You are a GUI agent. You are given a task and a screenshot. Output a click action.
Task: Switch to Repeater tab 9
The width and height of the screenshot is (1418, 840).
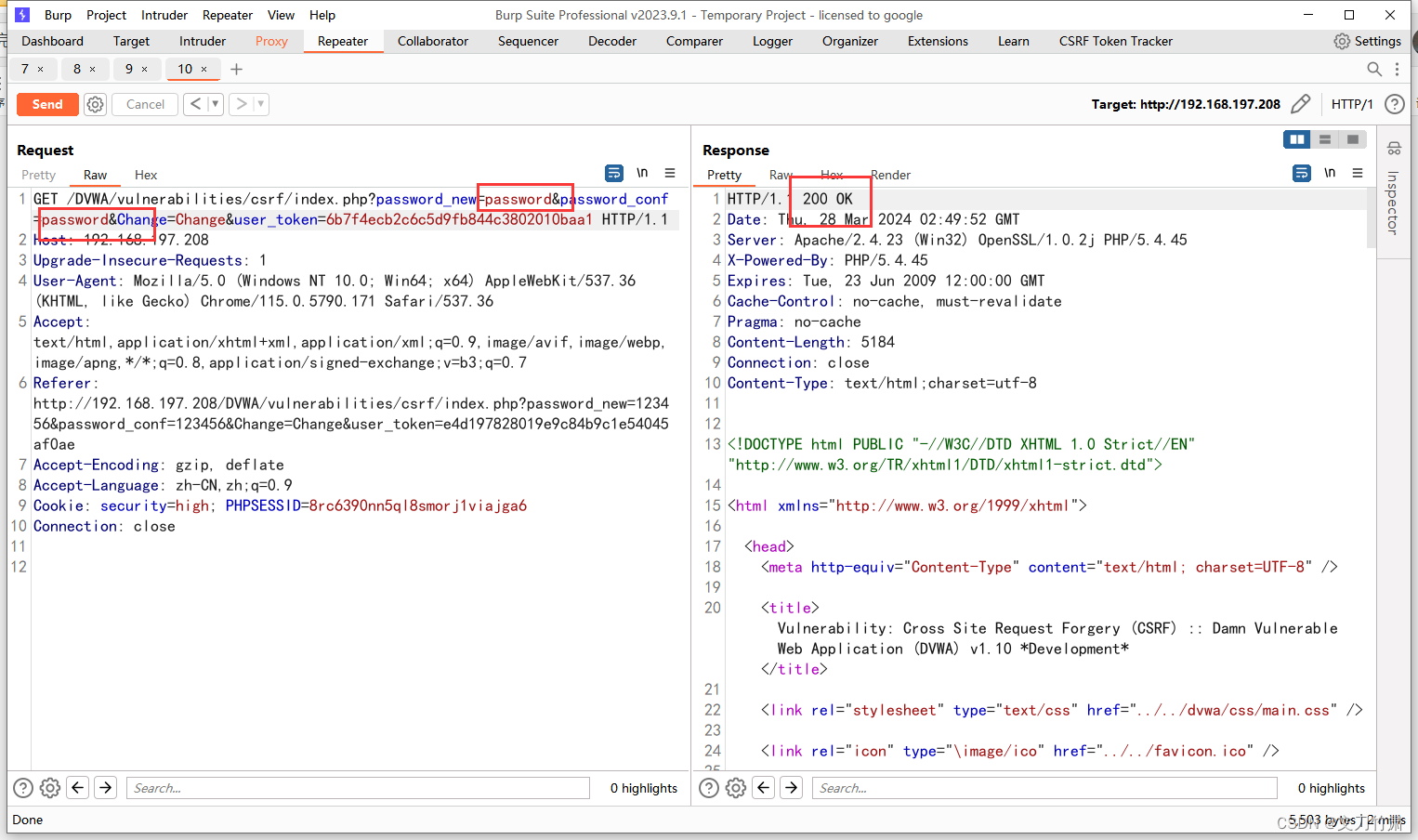(129, 69)
